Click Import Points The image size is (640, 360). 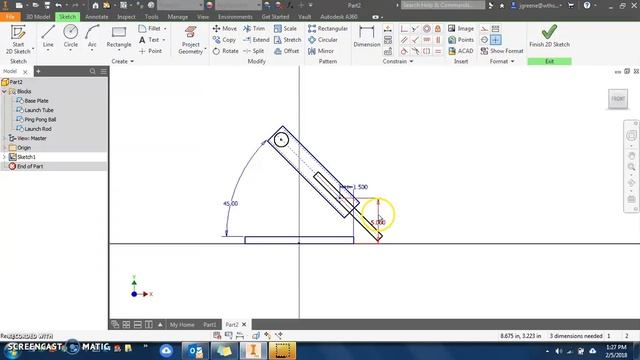pos(461,40)
